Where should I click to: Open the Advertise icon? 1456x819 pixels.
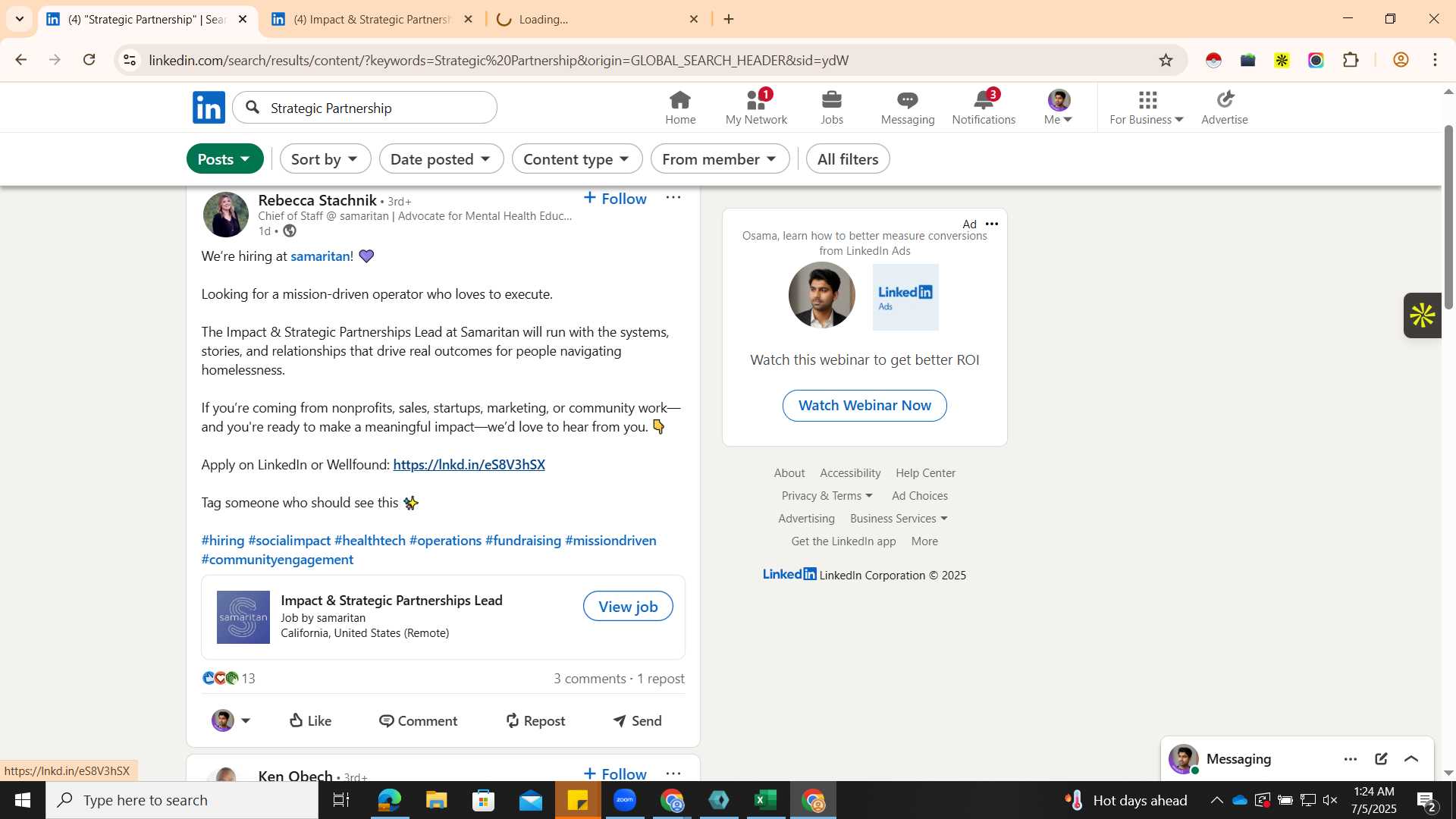coord(1225,108)
